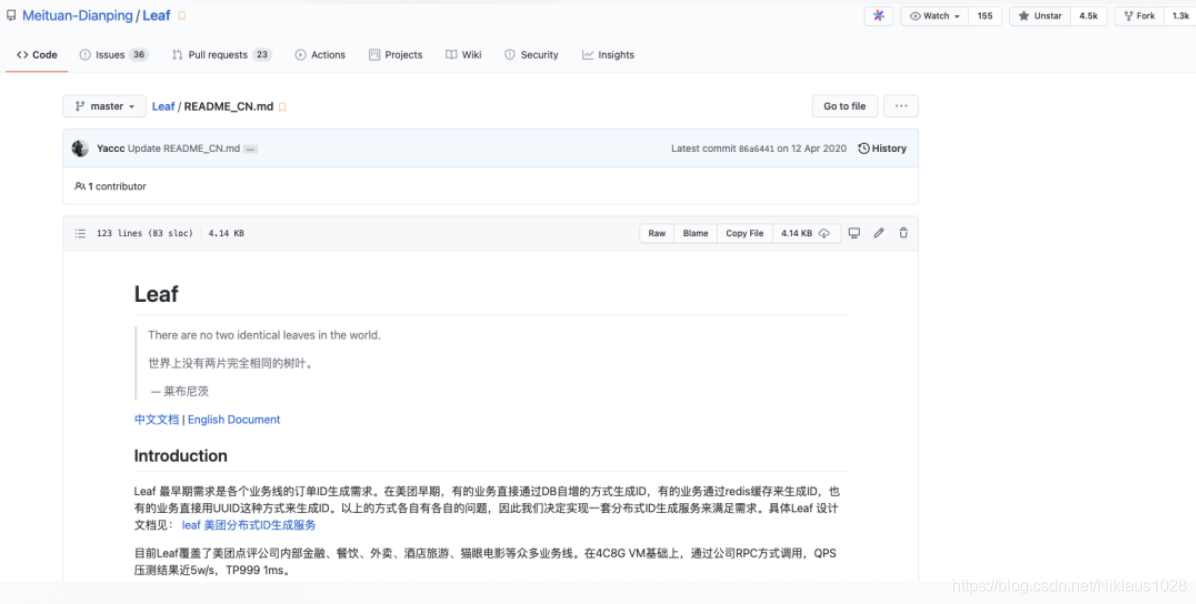1196x604 pixels.
Task: Switch to the Issues tab
Action: coord(114,55)
